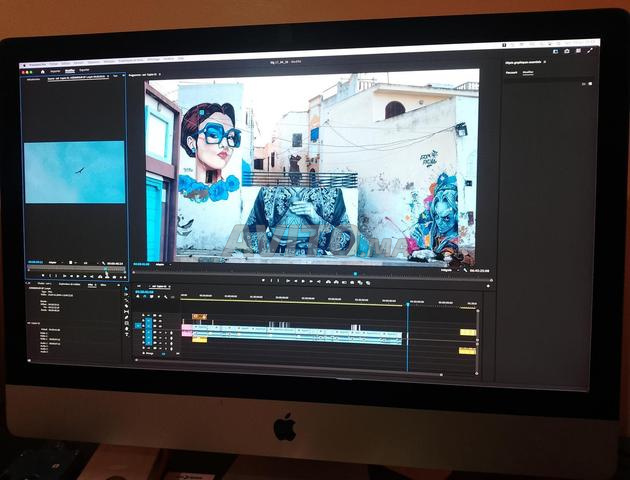Open the Program monitor playback resolution dropdown
Viewport: 630px width, 480px height.
449,270
